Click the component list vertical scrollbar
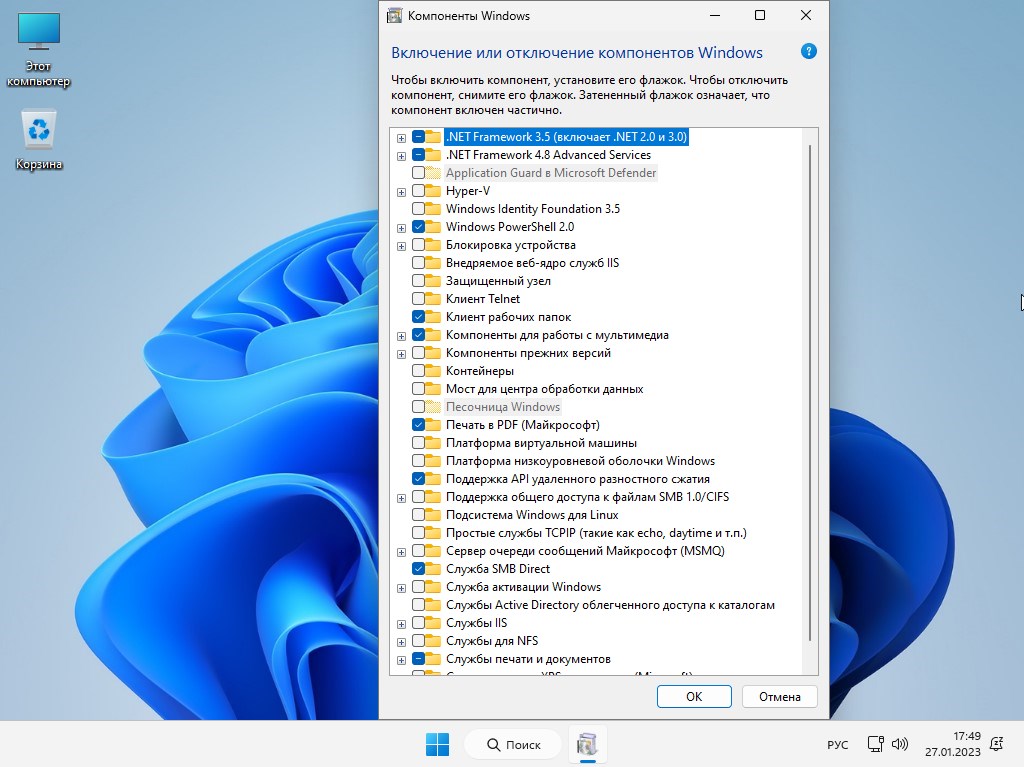The height and width of the screenshot is (767, 1024). coord(810,392)
